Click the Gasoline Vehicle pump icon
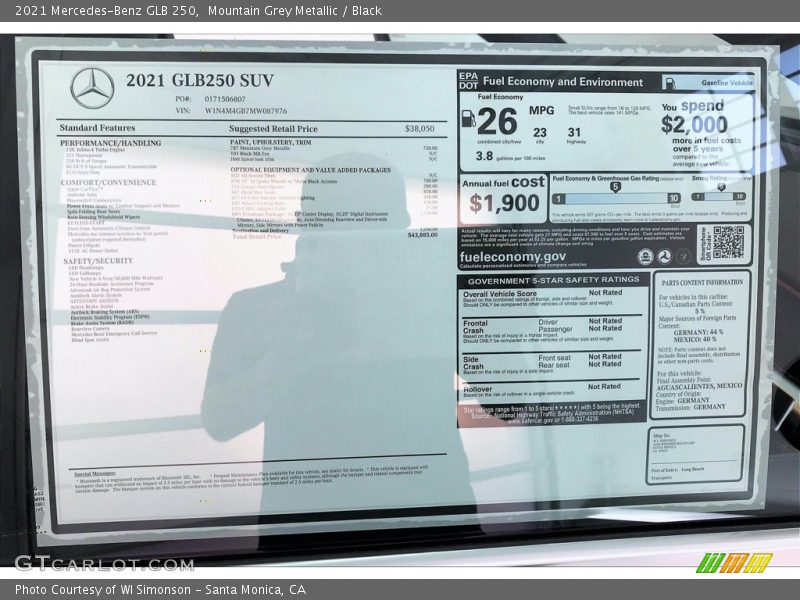800x600 pixels. 670,83
